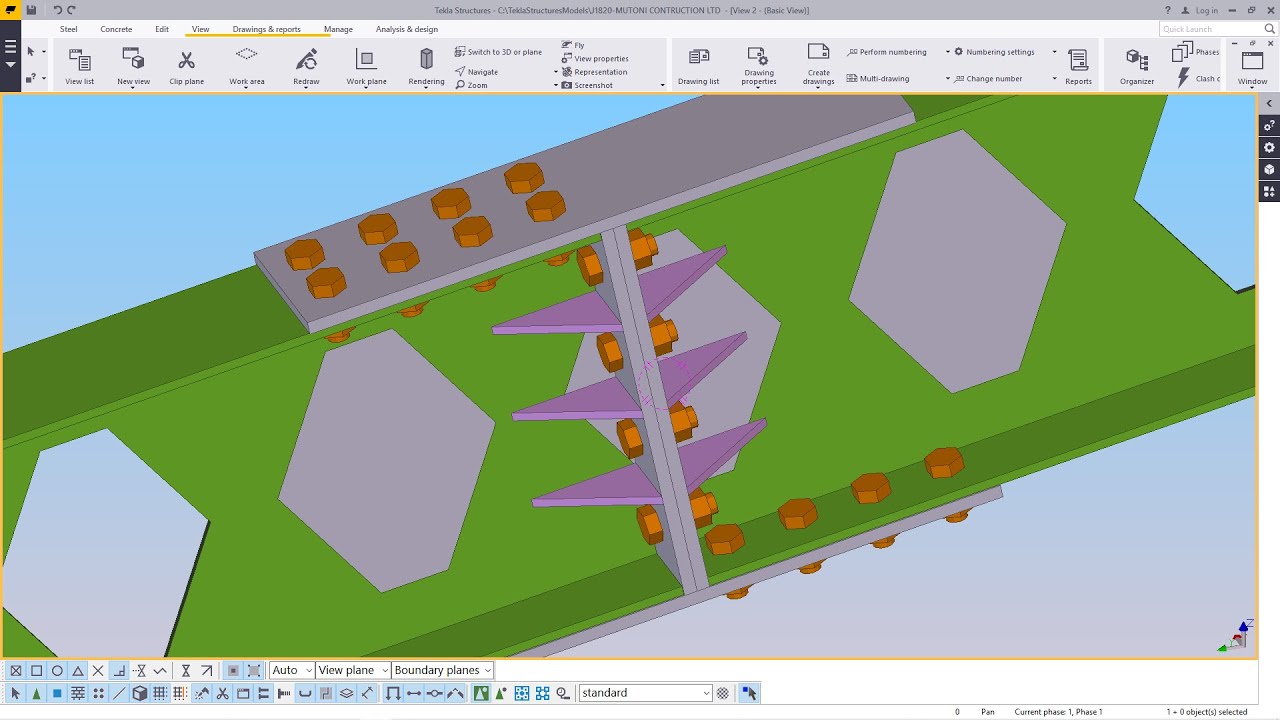
Task: Open the Analysis & design tab
Action: point(406,29)
